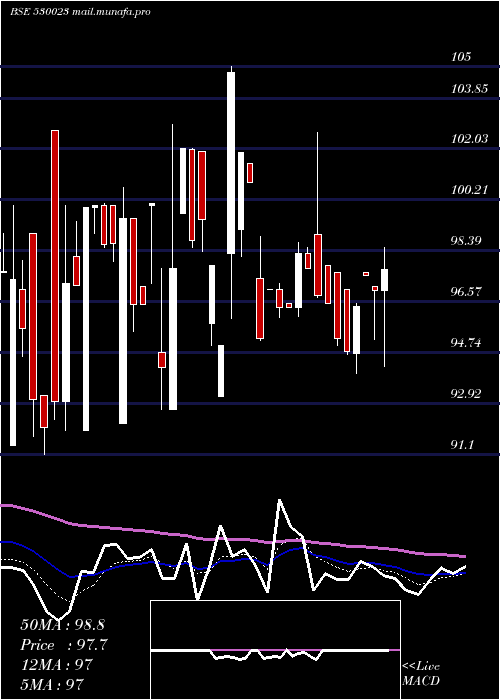The image size is (500, 700).
Task: Click the 103.85 price axis label
Action: (469, 89)
